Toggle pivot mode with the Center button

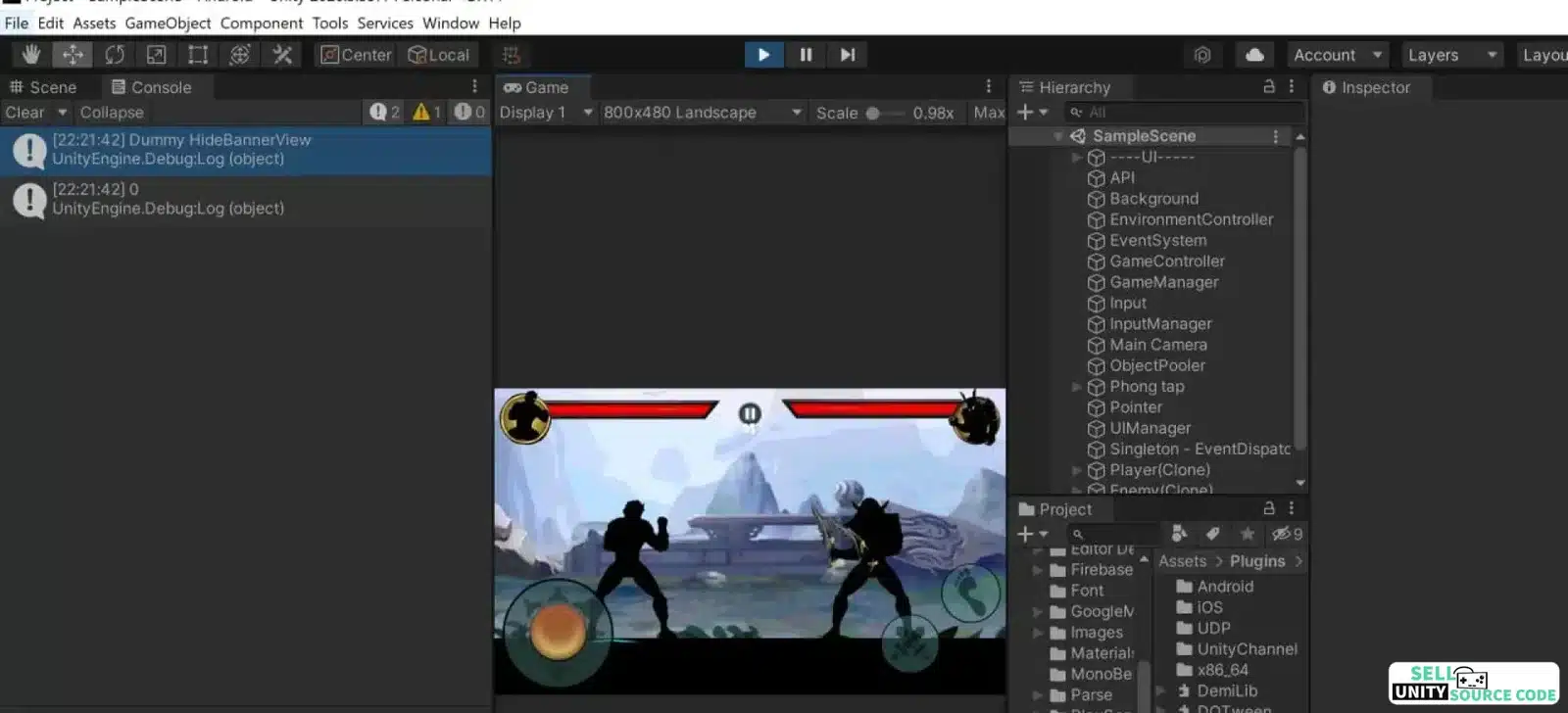(357, 55)
